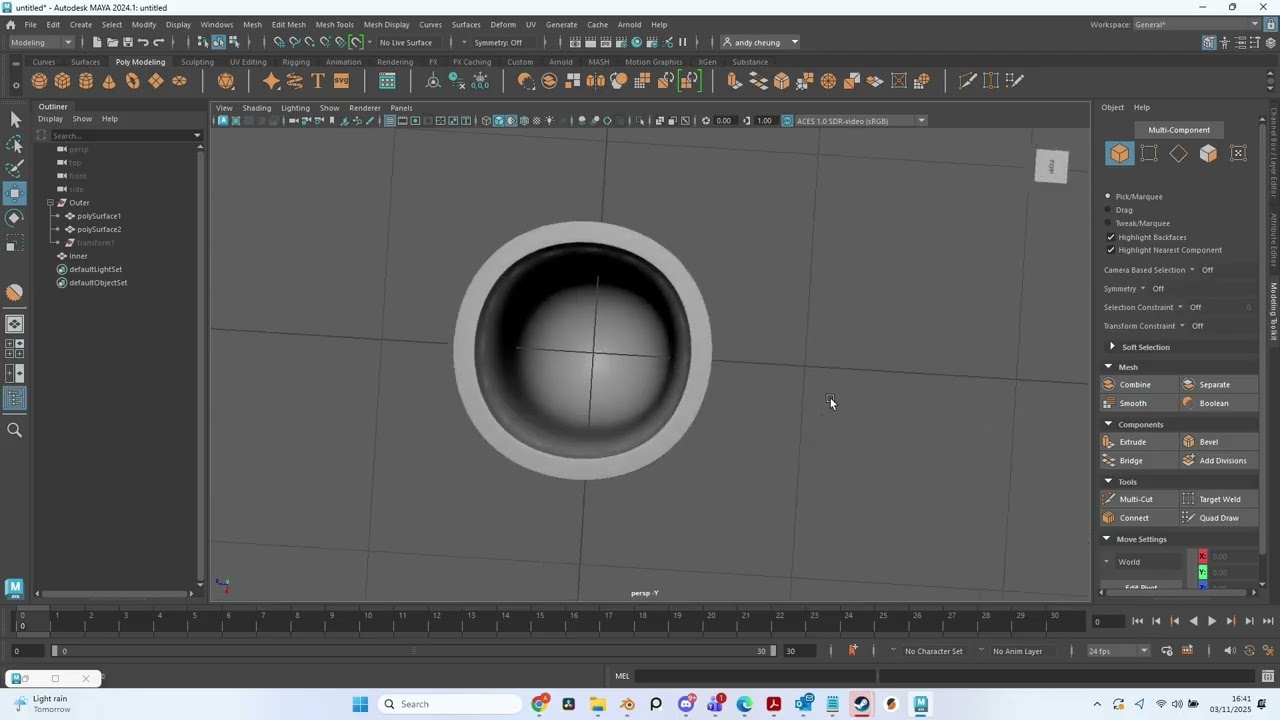Activate the Move tool in toolbox
Image resolution: width=1280 pixels, height=720 pixels.
click(15, 193)
